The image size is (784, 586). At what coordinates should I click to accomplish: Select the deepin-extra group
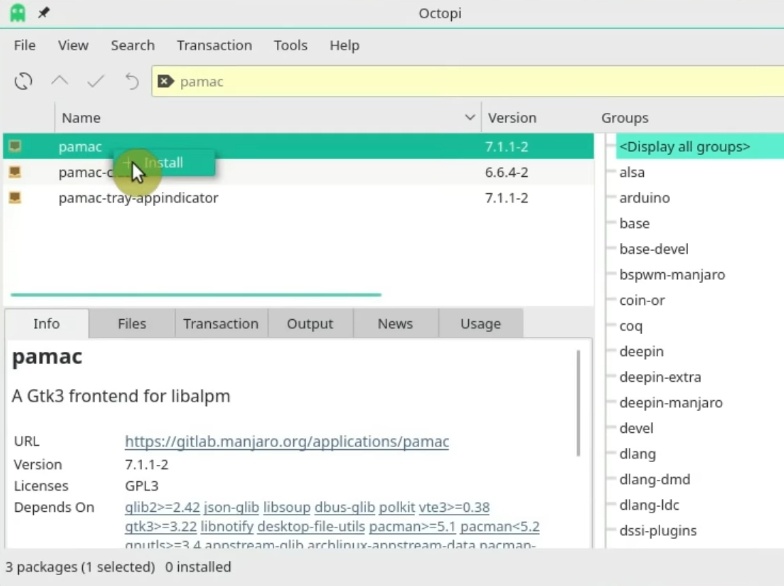660,377
